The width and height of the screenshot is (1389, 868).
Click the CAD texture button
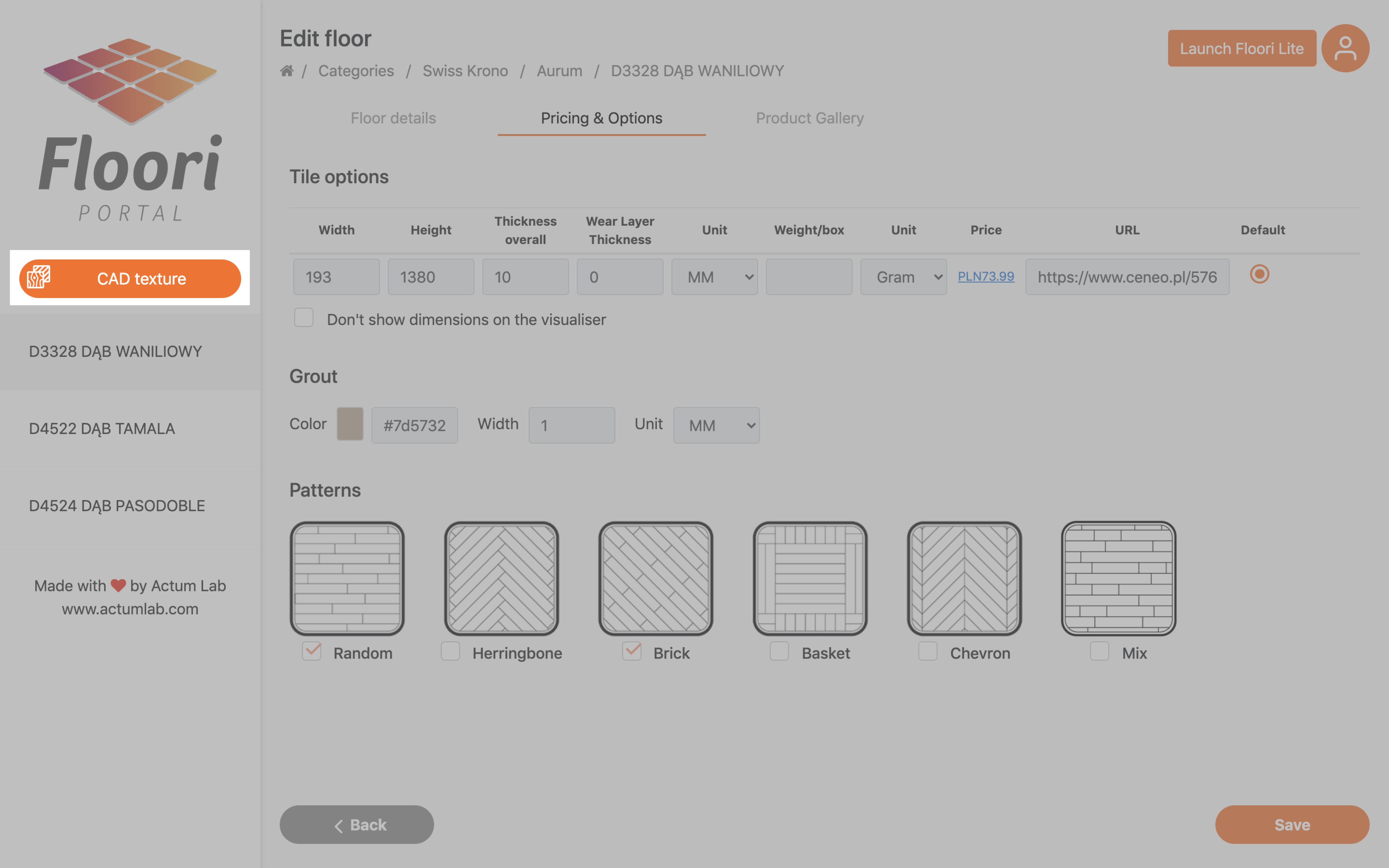(x=130, y=278)
